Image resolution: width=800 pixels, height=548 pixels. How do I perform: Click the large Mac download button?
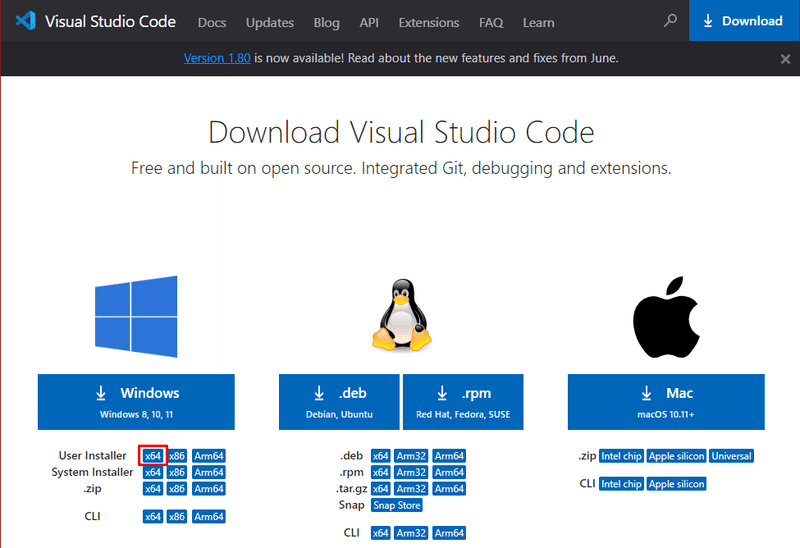666,402
